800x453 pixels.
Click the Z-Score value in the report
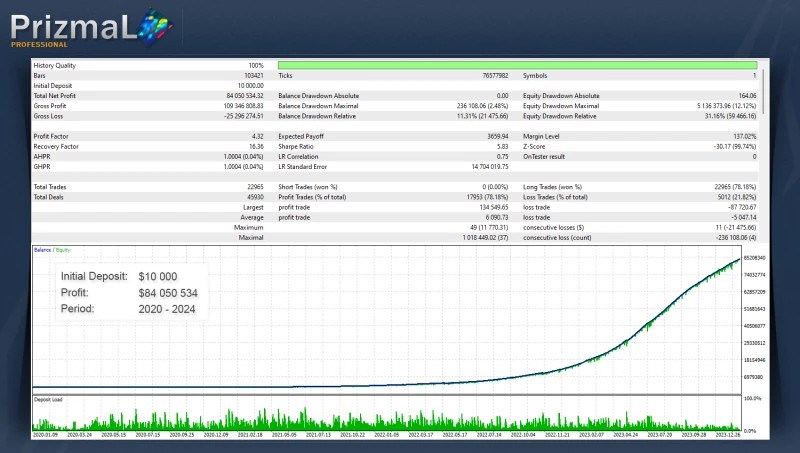click(x=727, y=146)
